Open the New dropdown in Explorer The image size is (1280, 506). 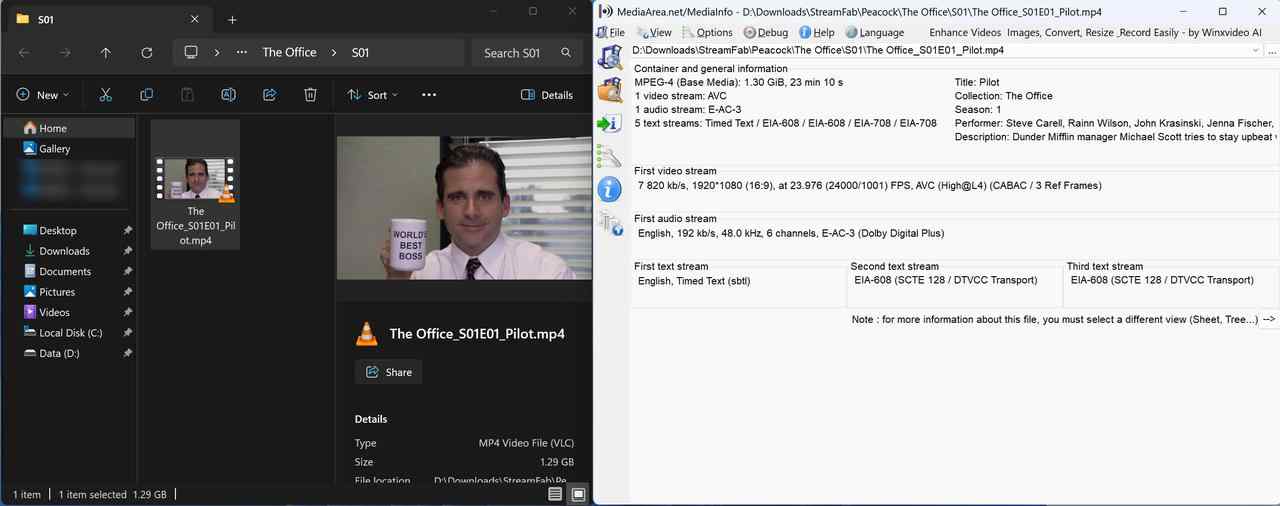pos(43,94)
